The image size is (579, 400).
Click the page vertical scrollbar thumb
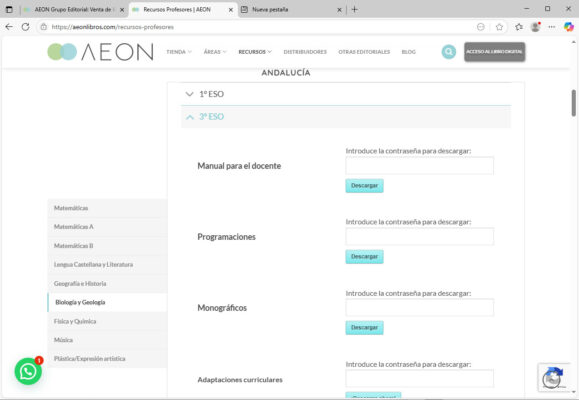coord(573,103)
